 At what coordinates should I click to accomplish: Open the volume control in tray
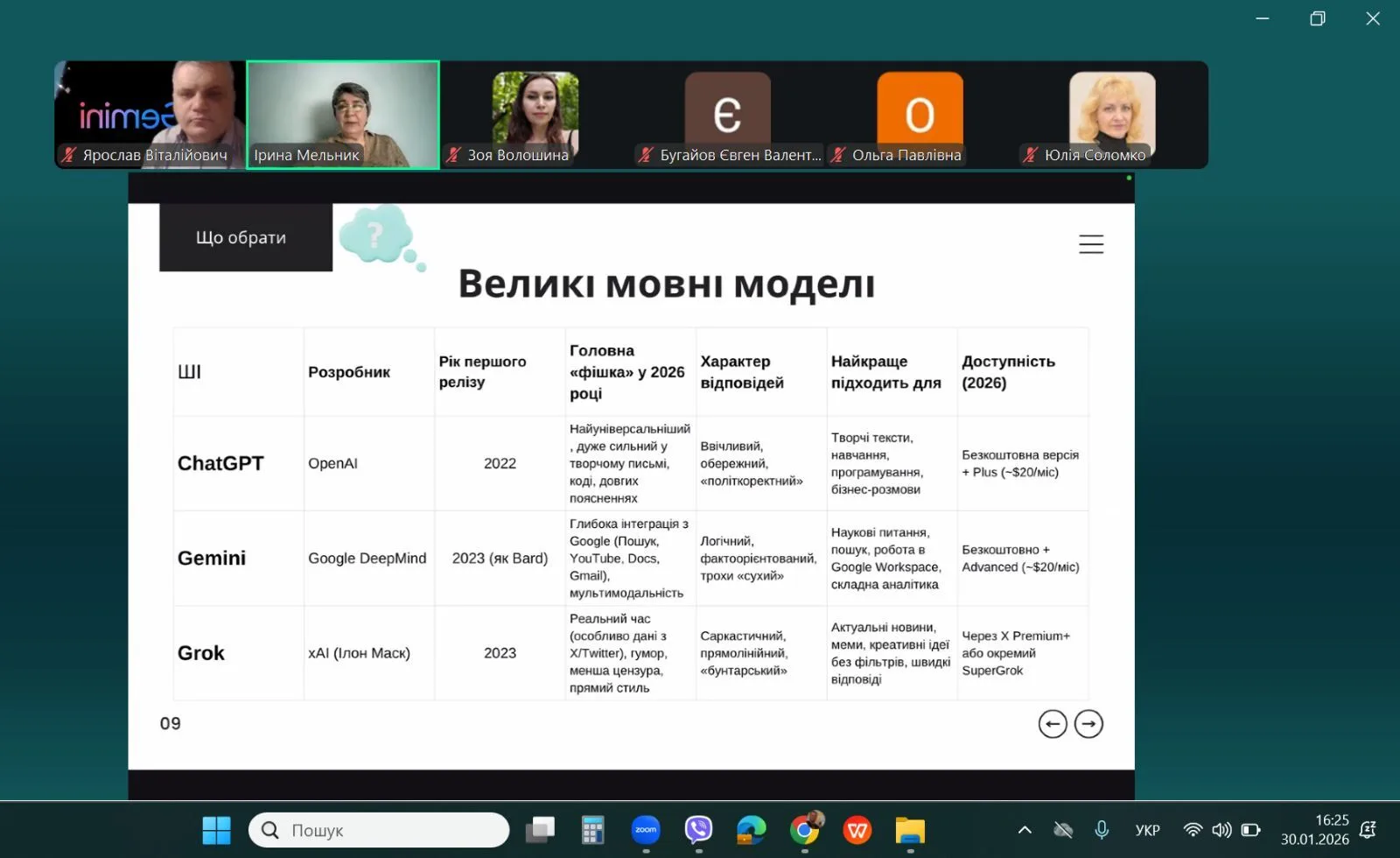click(1221, 830)
